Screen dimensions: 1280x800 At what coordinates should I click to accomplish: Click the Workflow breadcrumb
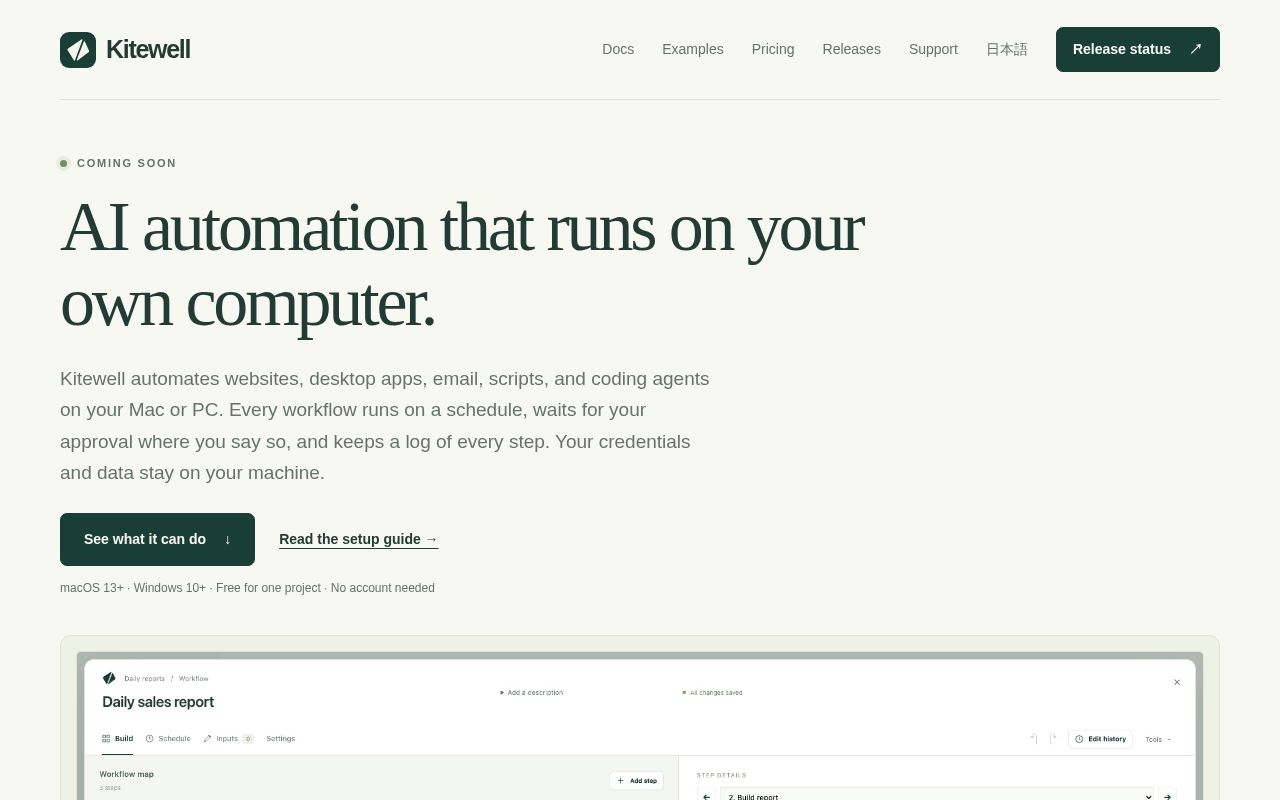click(194, 678)
